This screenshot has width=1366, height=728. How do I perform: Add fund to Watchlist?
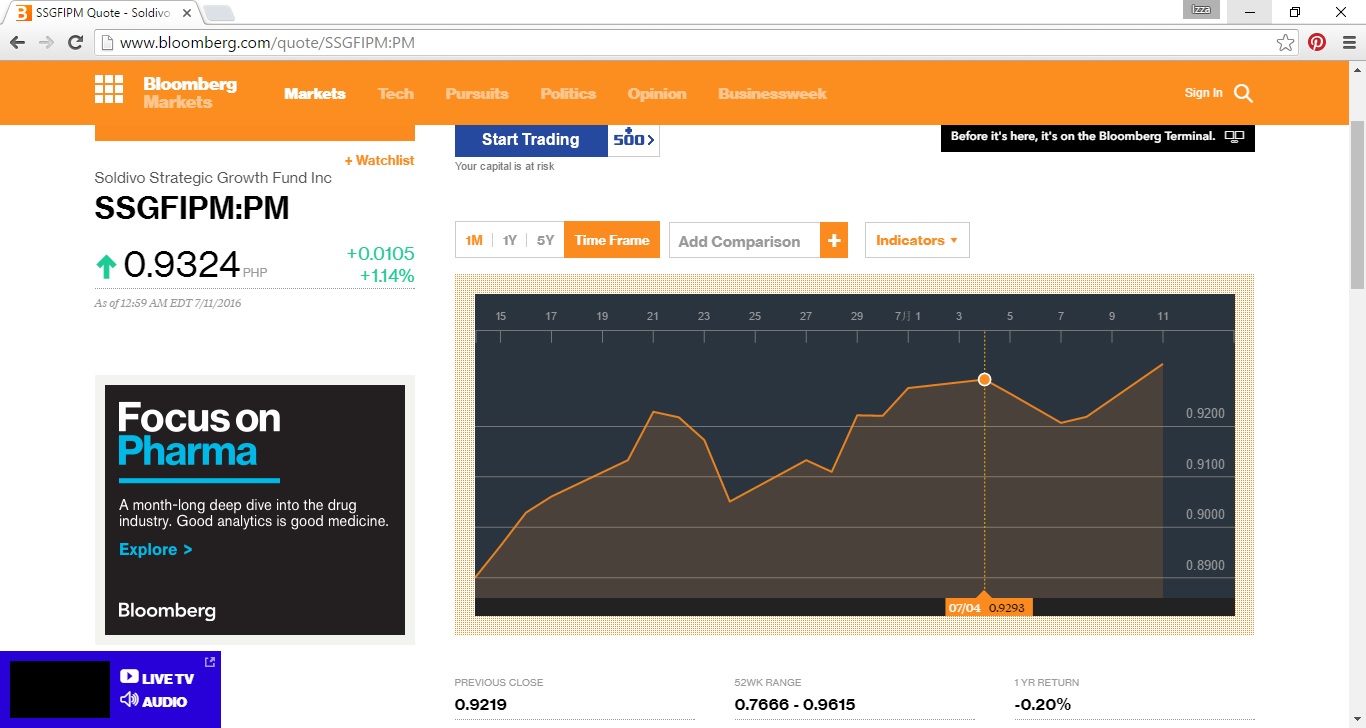click(379, 160)
